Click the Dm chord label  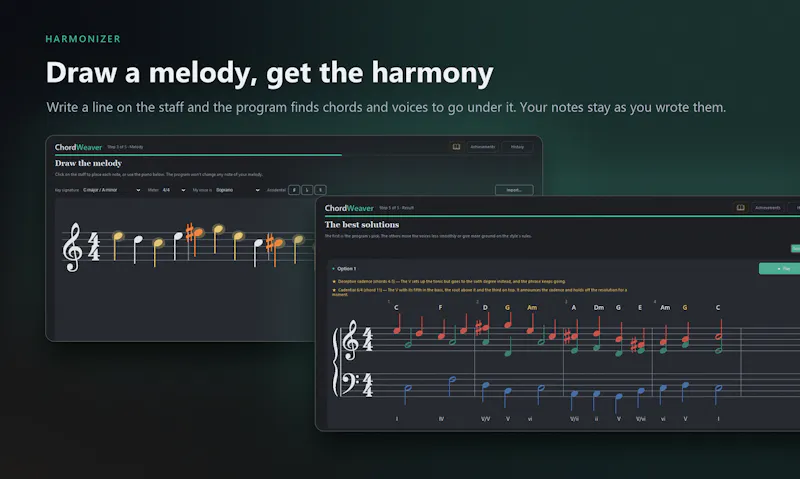click(x=598, y=308)
